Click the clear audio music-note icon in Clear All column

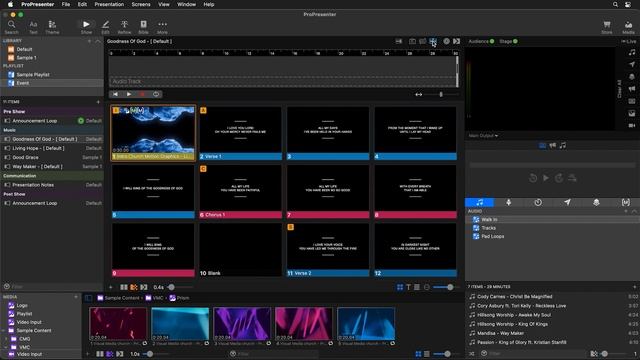point(632,52)
